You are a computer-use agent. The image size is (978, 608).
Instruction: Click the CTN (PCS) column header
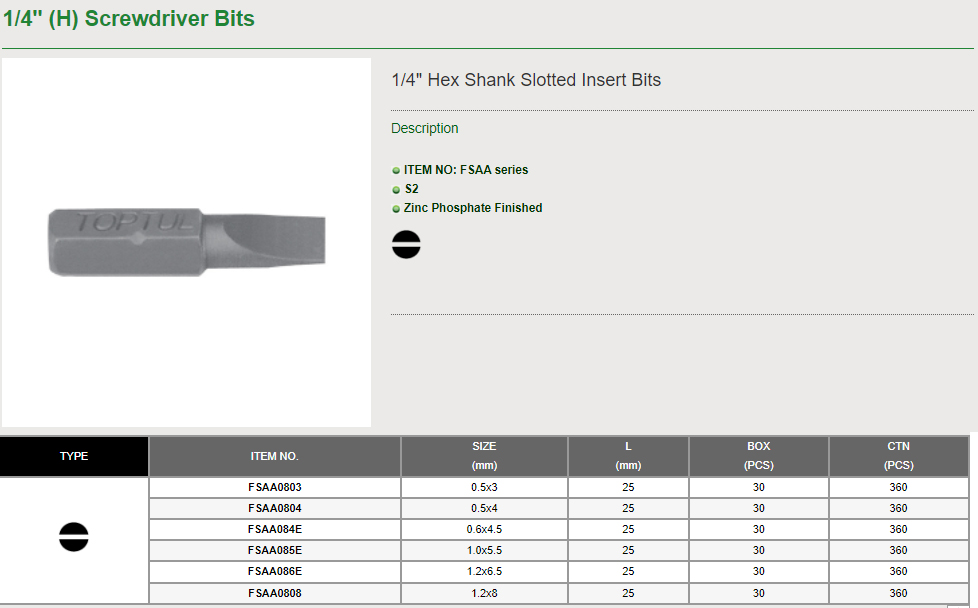(898, 456)
